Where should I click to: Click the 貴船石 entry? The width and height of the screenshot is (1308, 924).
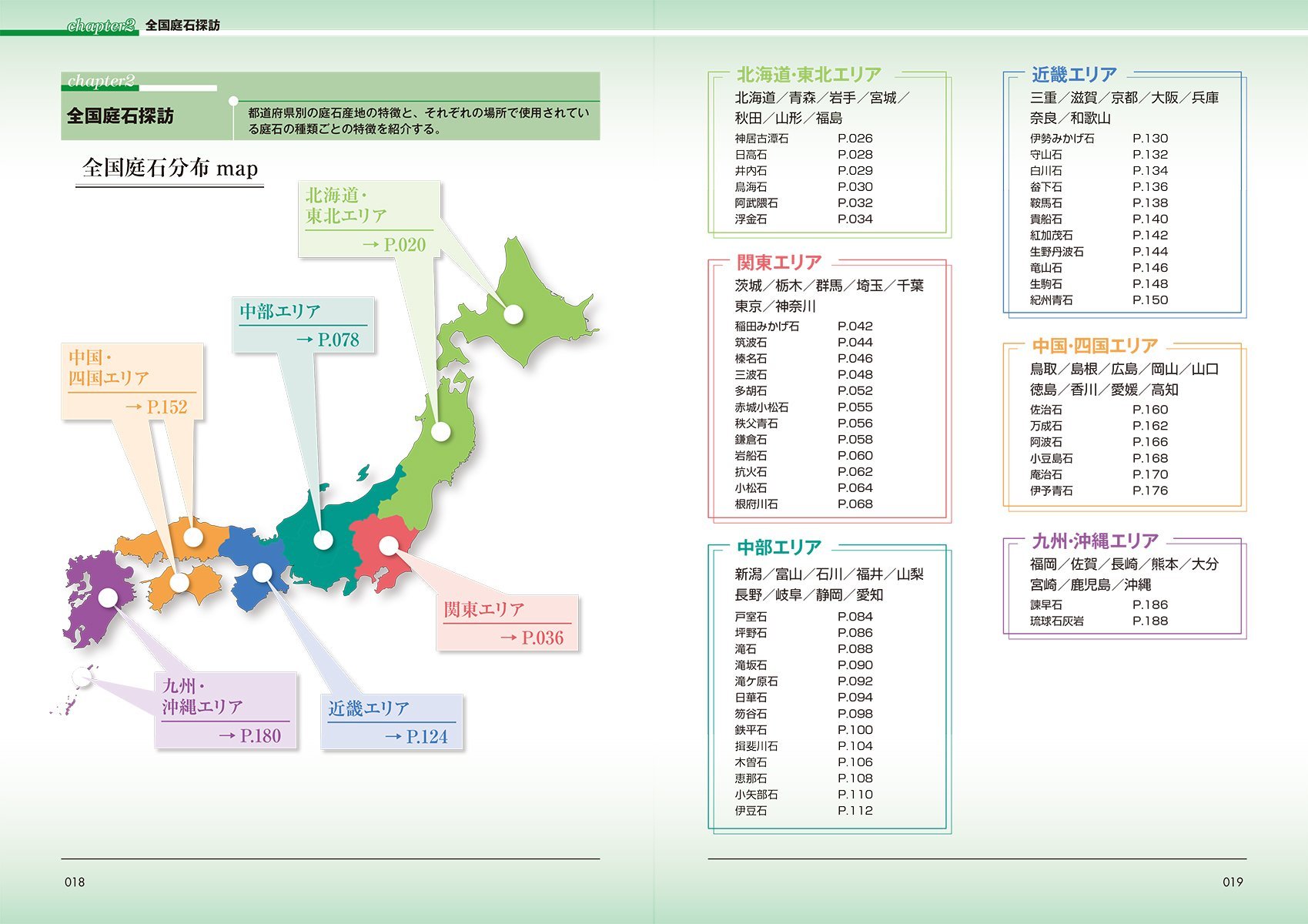tap(1099, 219)
